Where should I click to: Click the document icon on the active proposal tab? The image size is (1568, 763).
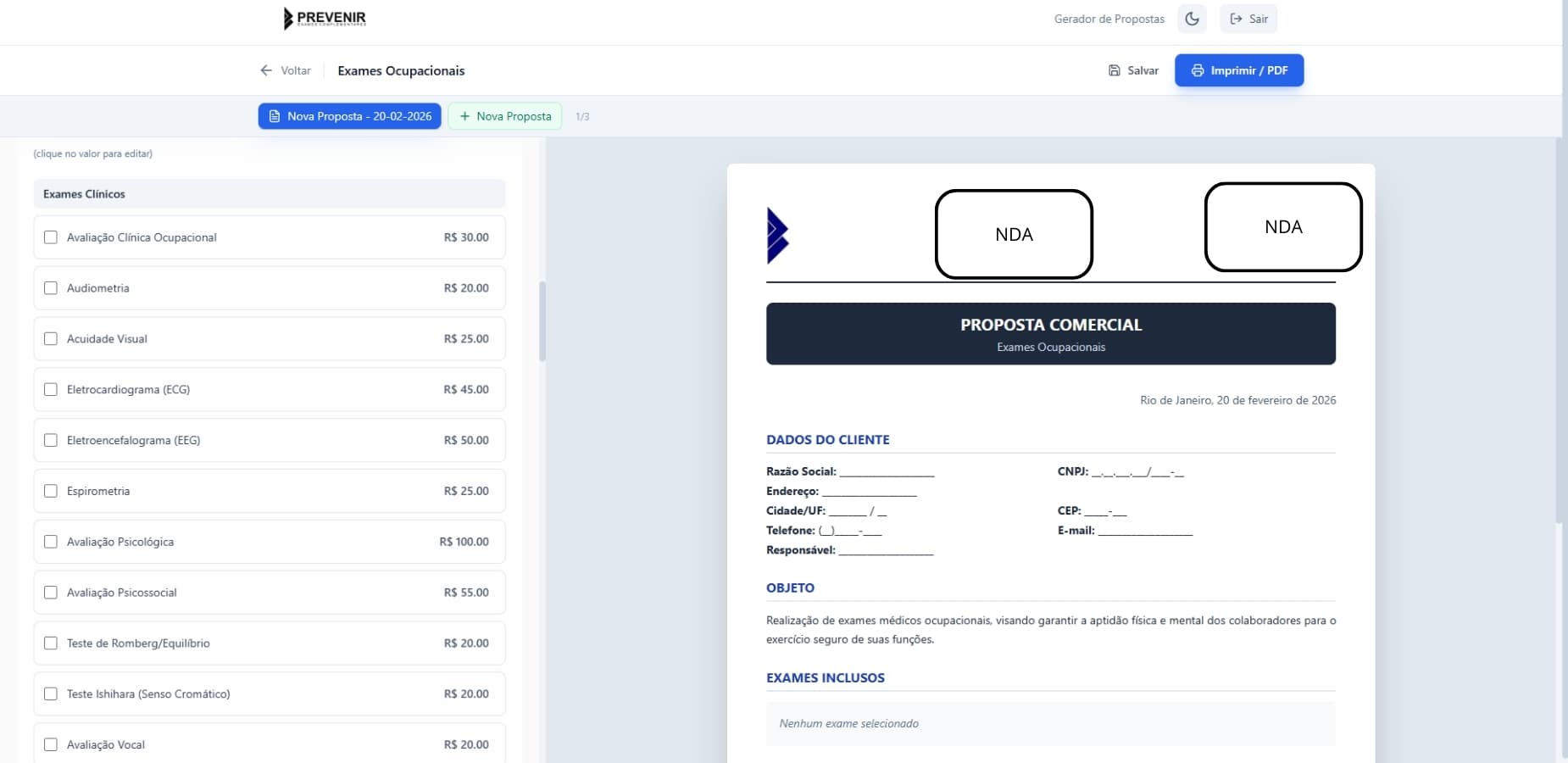coord(274,116)
